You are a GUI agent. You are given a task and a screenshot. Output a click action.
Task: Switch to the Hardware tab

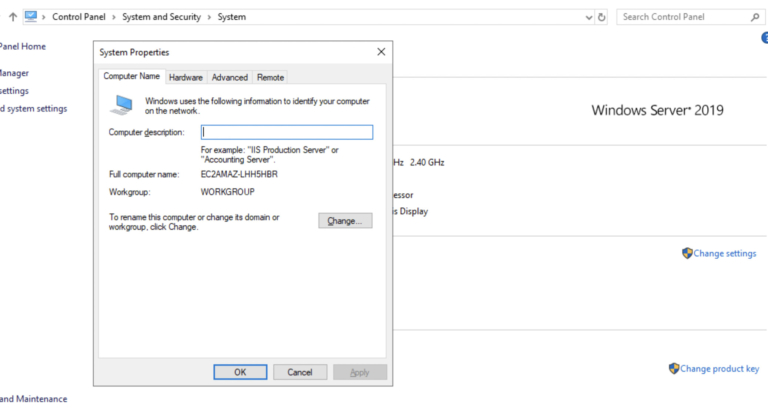pos(185,77)
